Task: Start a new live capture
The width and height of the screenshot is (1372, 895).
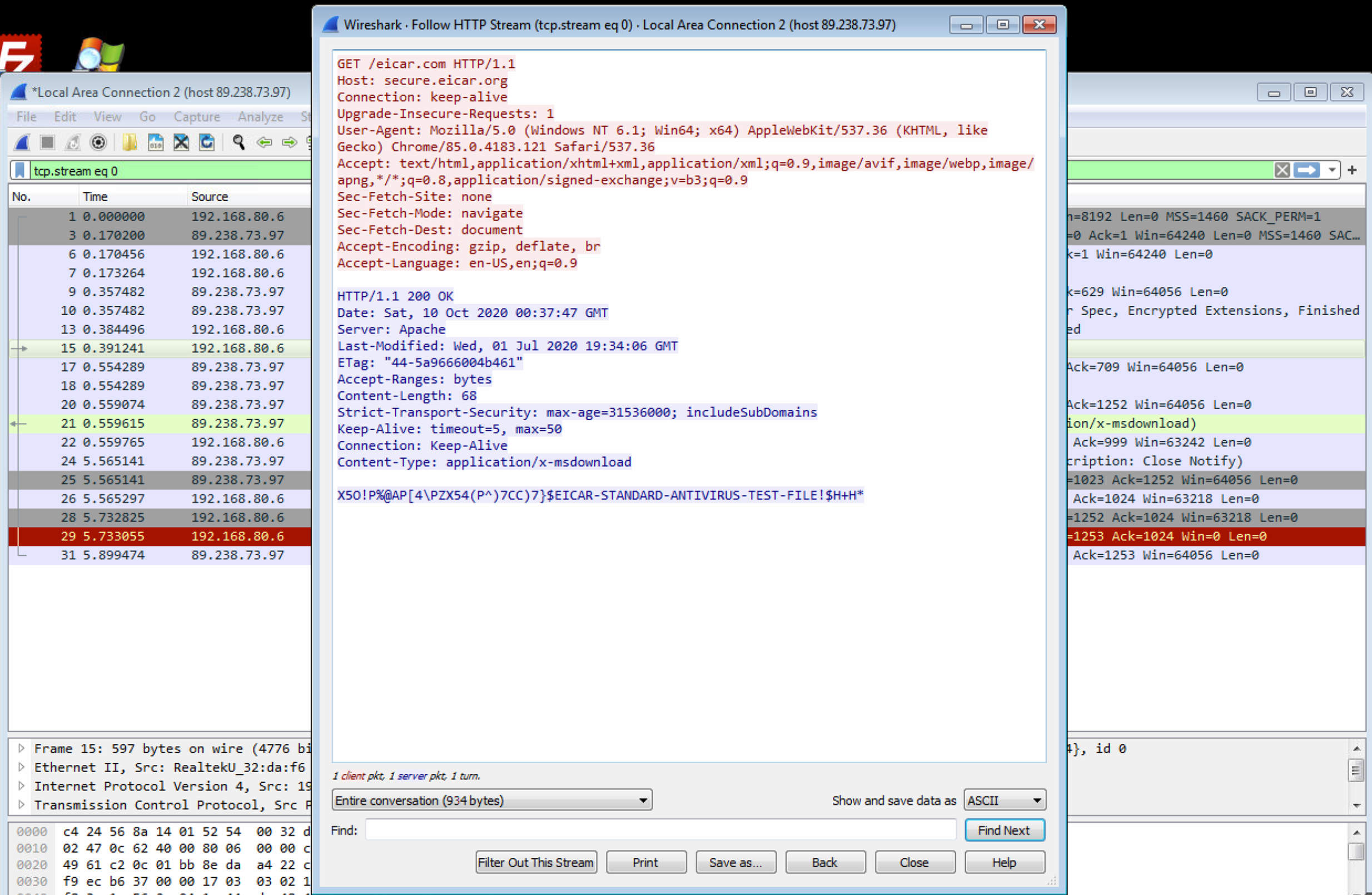Action: [x=21, y=142]
